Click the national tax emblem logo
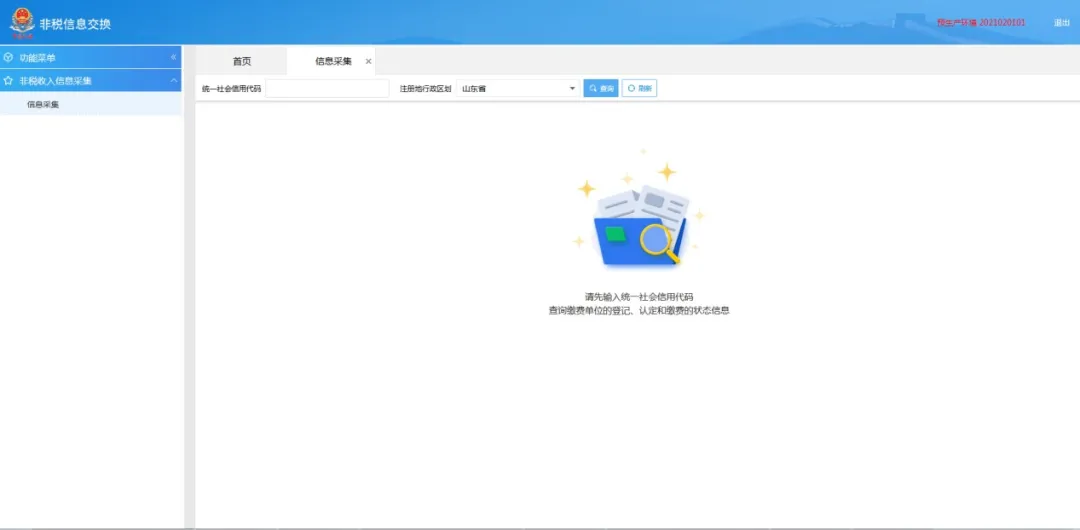 (x=21, y=22)
